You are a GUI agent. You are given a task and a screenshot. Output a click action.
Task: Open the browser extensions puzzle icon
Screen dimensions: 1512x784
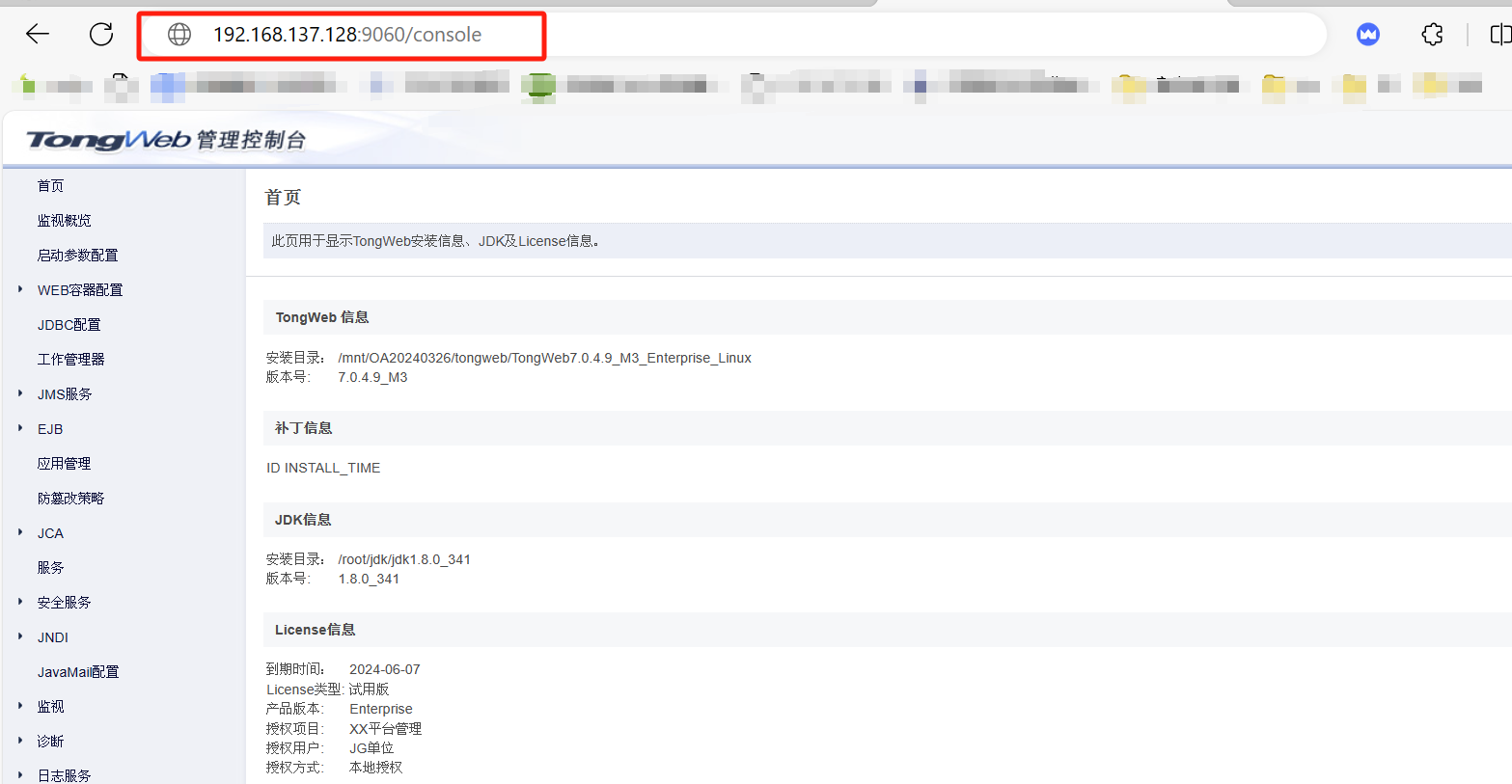click(1432, 35)
